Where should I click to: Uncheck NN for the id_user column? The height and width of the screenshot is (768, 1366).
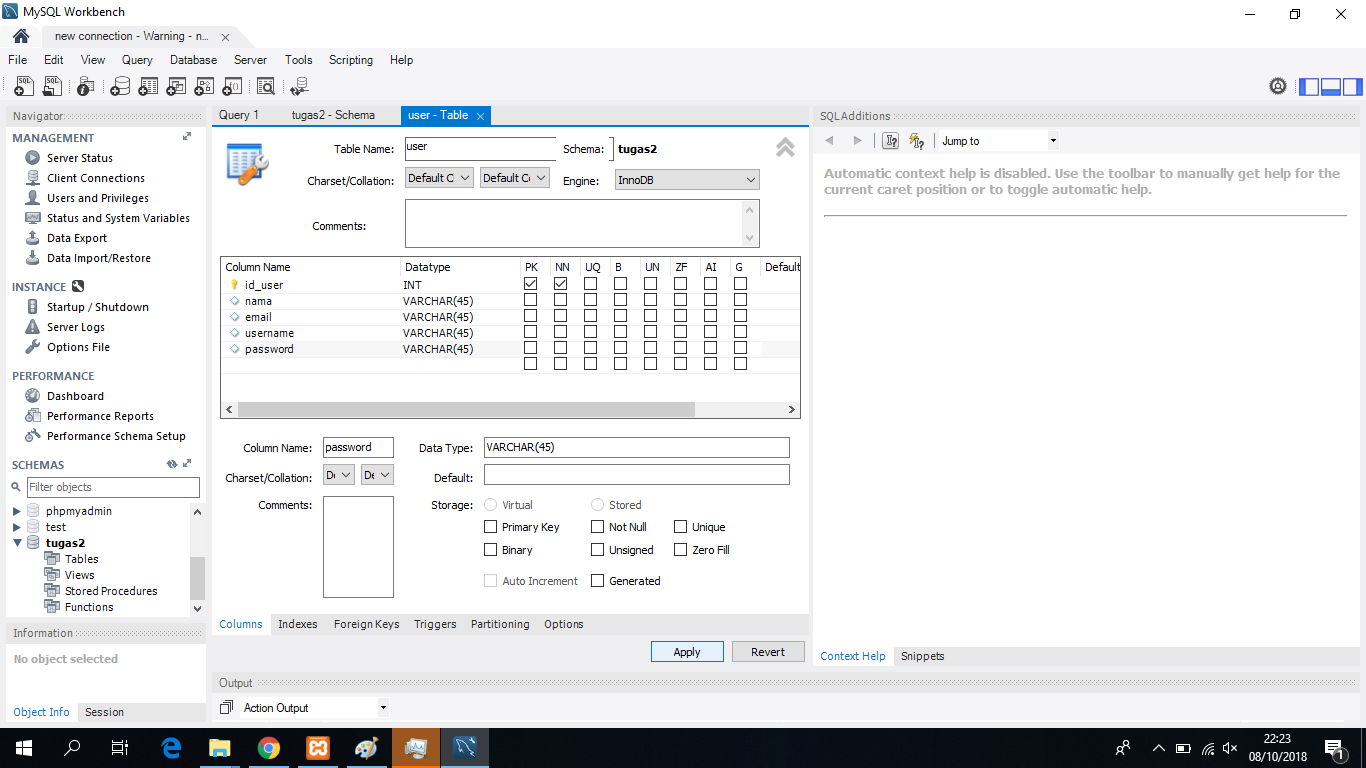[560, 284]
